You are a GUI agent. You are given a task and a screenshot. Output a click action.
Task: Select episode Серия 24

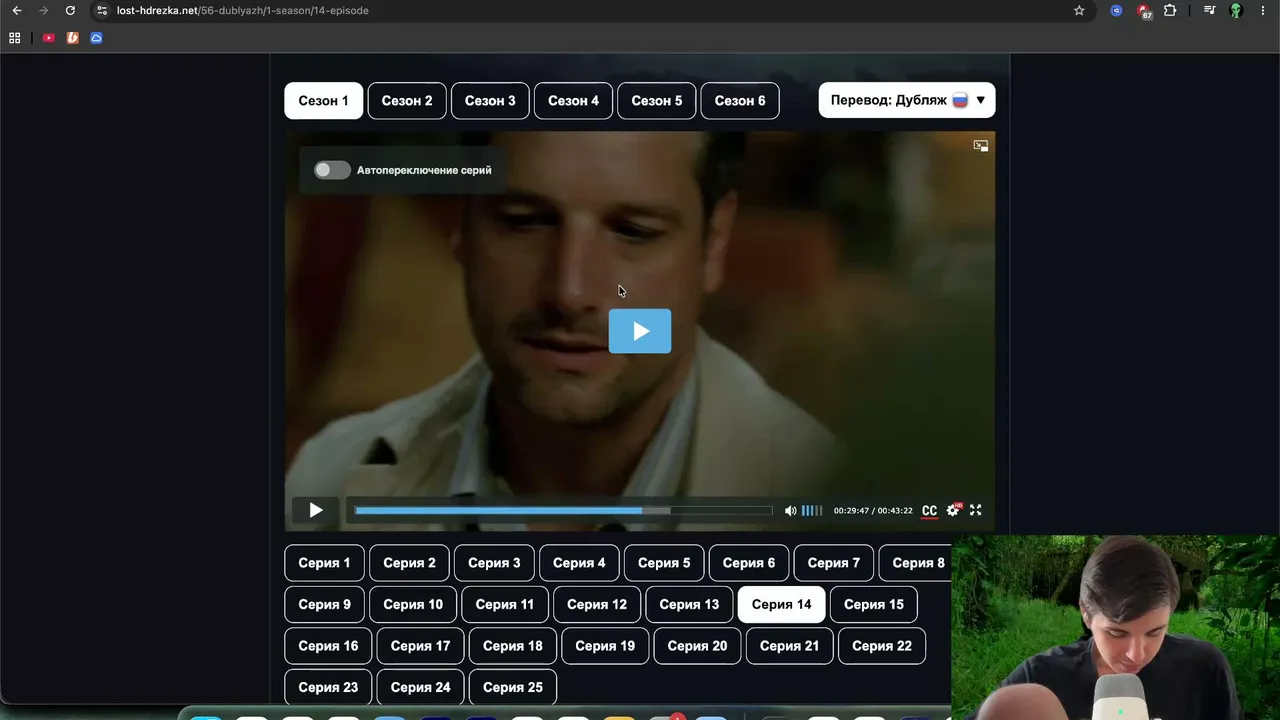420,687
